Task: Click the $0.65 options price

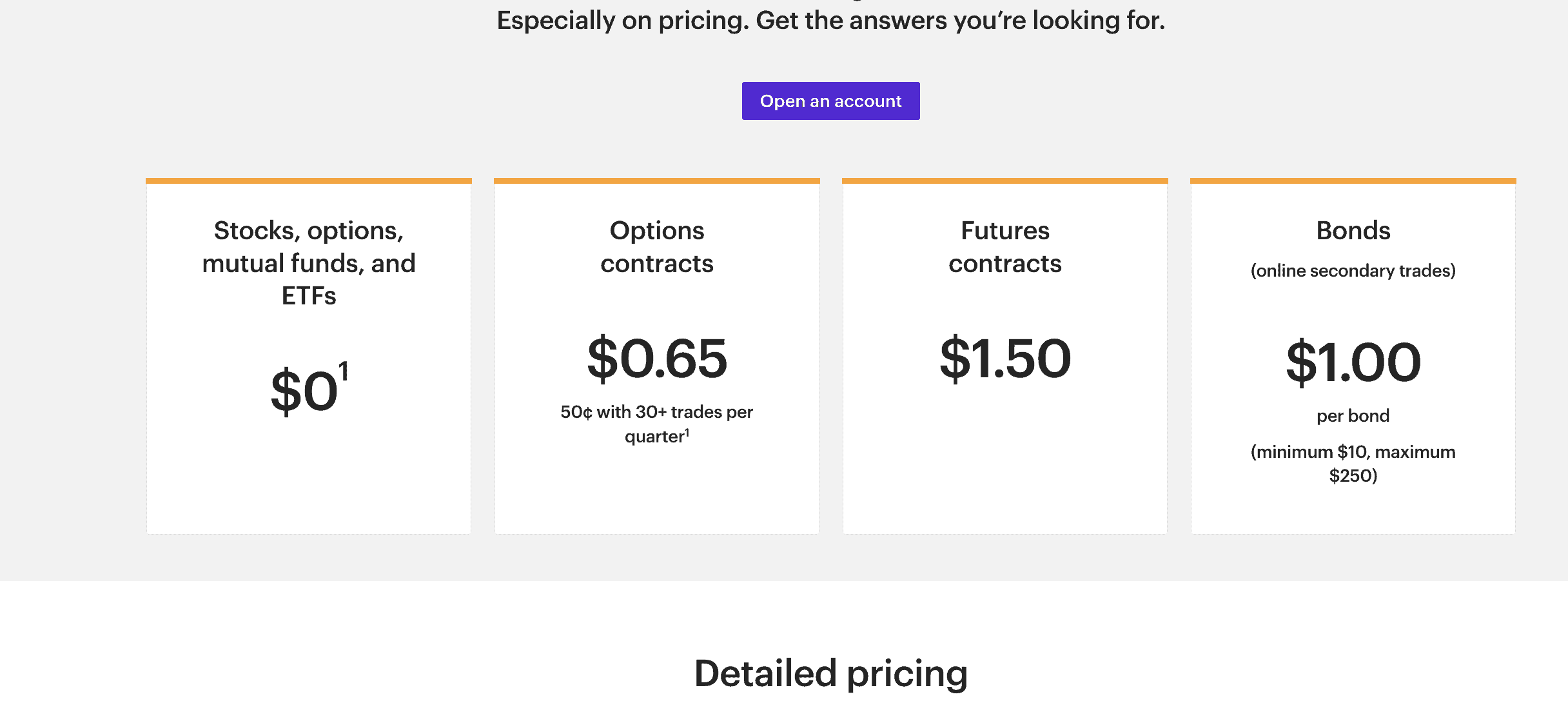Action: (x=657, y=359)
